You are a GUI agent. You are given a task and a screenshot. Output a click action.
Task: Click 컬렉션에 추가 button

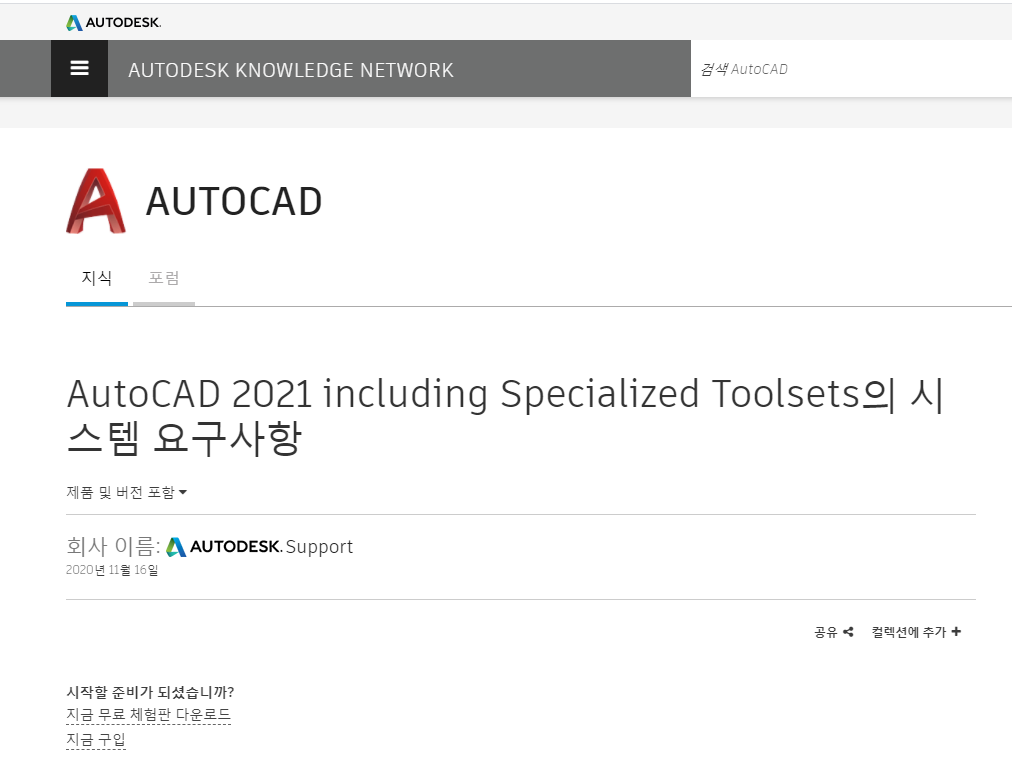[916, 632]
